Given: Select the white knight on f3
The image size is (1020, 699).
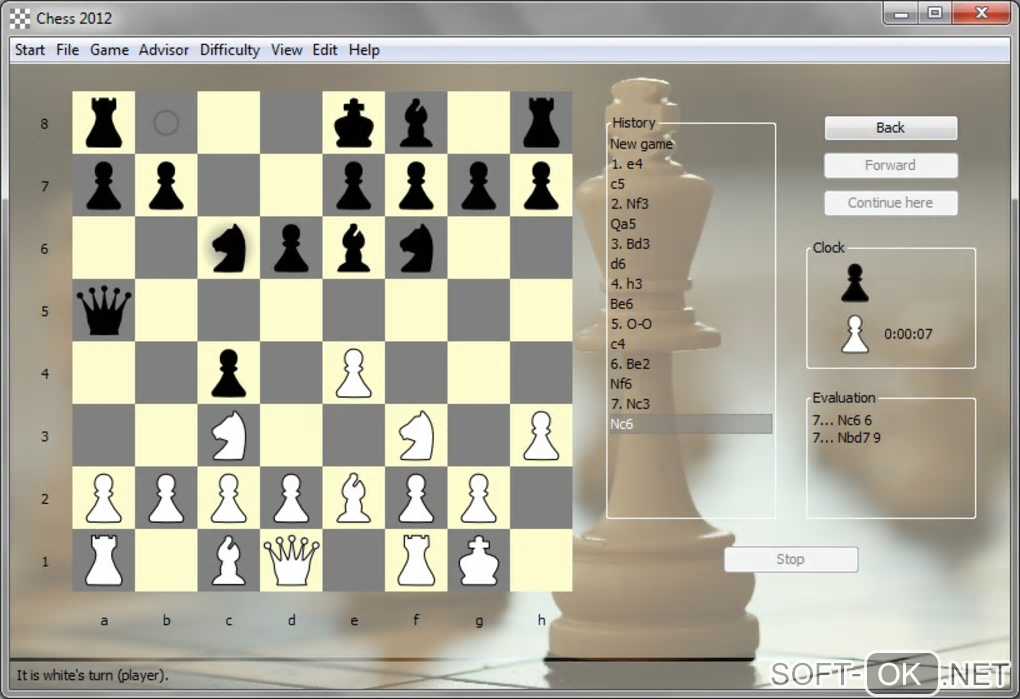Looking at the screenshot, I should pyautogui.click(x=416, y=435).
